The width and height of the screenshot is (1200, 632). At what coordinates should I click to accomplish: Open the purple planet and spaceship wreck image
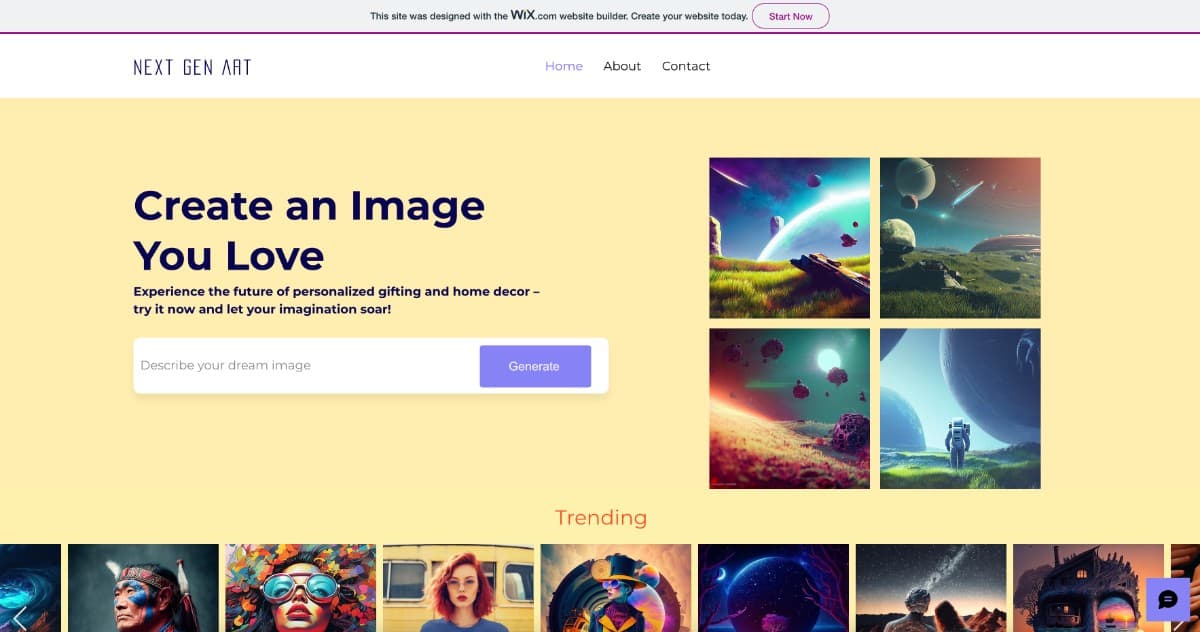(x=789, y=238)
